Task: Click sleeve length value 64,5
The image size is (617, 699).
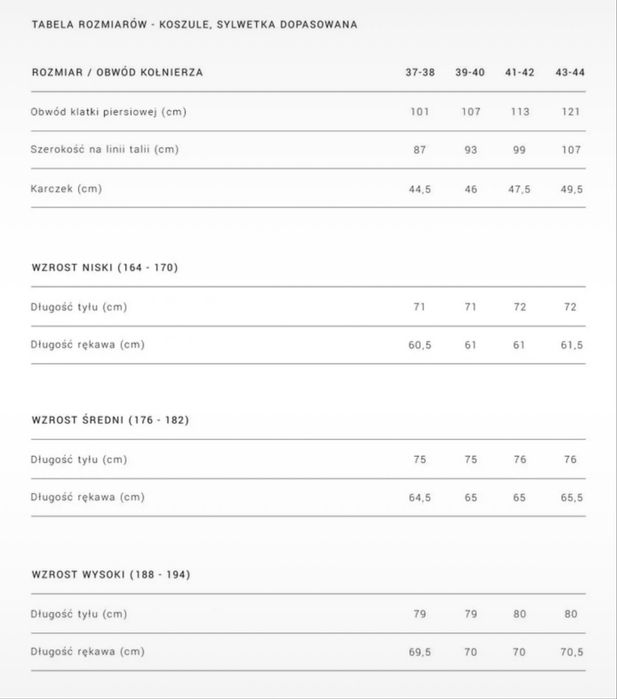Action: point(420,497)
